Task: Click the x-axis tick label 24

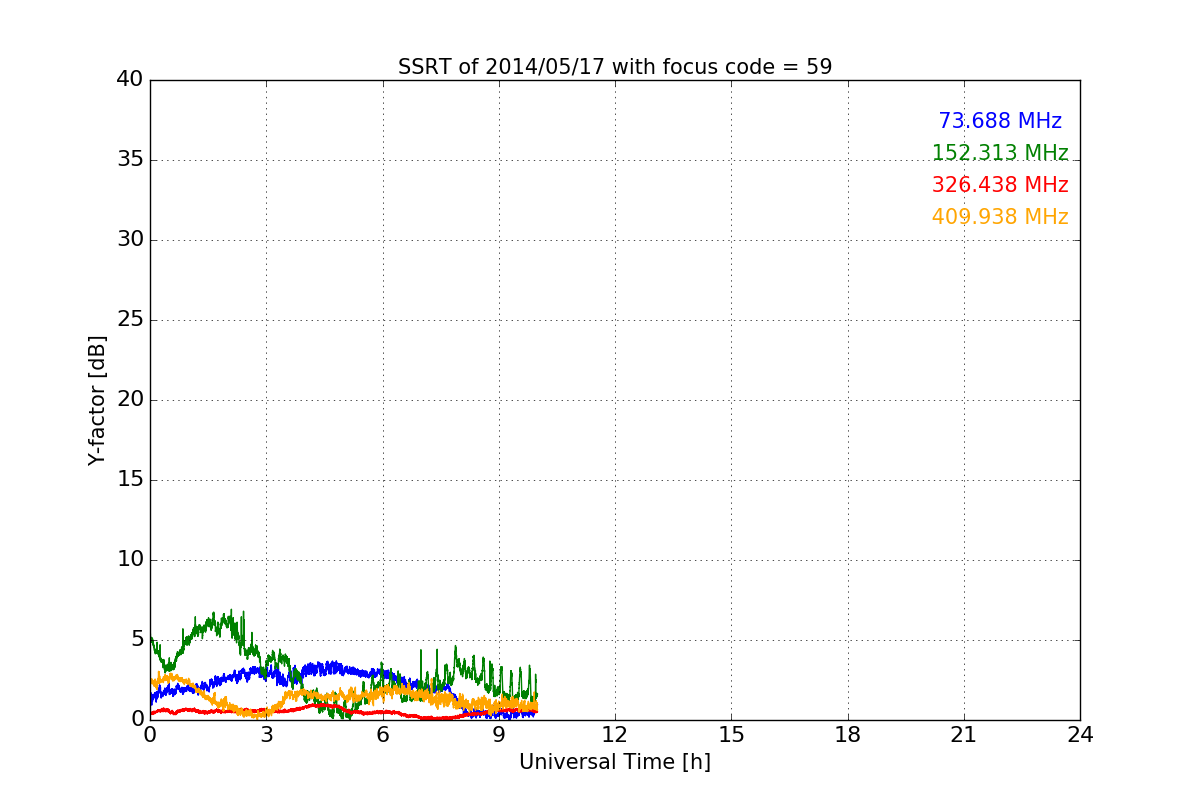Action: (x=1080, y=735)
